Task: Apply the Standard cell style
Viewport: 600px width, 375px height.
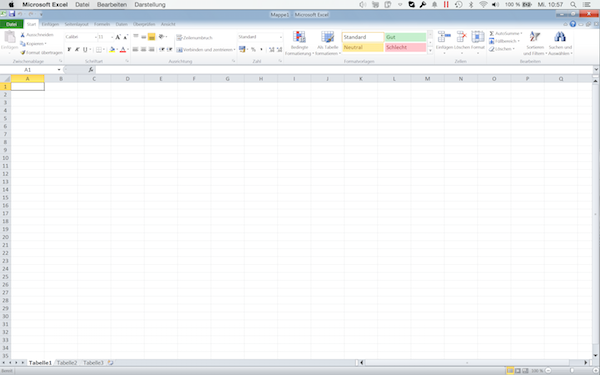Action: 363,37
